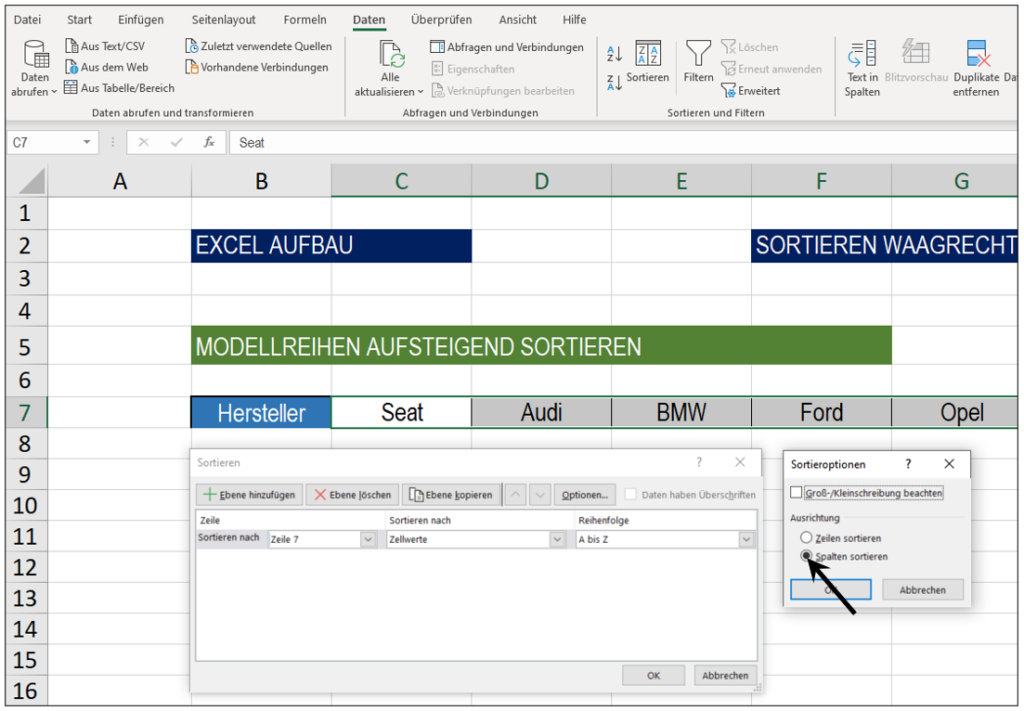The image size is (1024, 711).
Task: Switch to the Formeln tab
Action: click(x=304, y=20)
